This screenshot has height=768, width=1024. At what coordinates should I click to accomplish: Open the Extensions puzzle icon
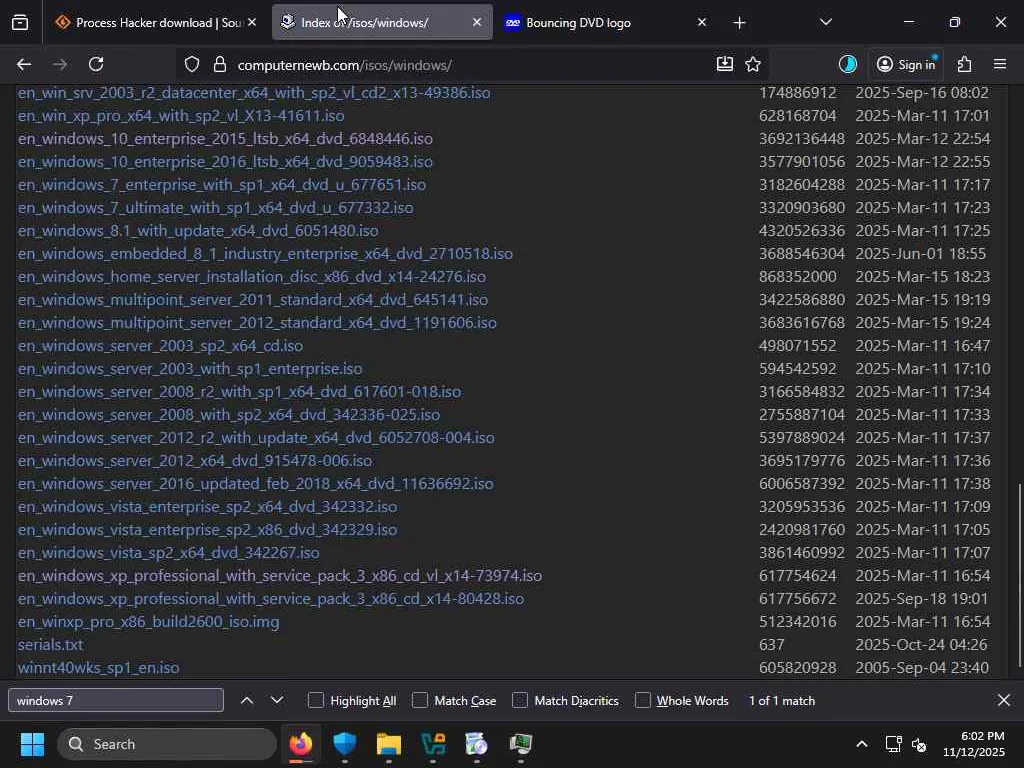coord(965,64)
